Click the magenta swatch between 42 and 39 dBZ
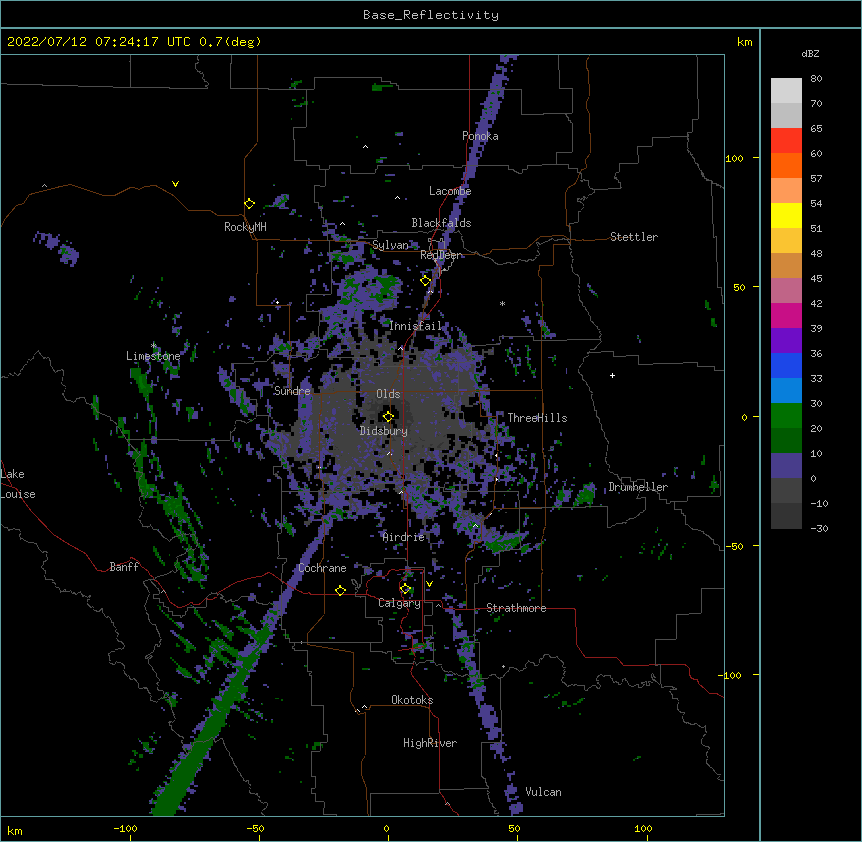Viewport: 862px width, 842px height. (786, 315)
